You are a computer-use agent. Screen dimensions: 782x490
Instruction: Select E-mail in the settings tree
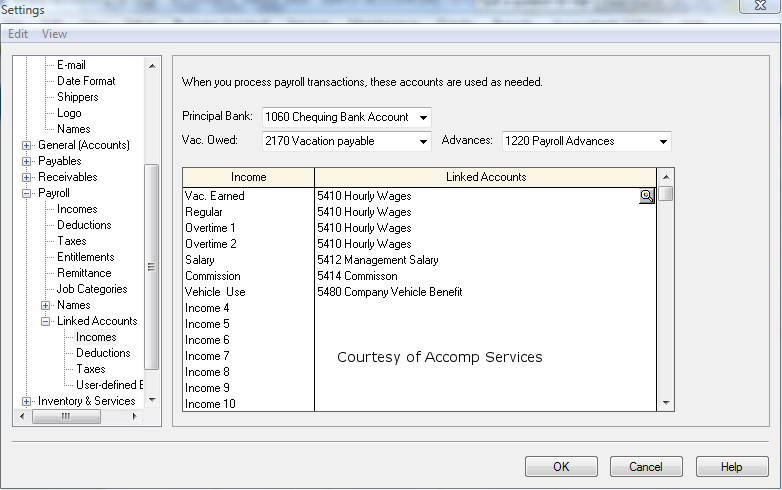(x=71, y=65)
